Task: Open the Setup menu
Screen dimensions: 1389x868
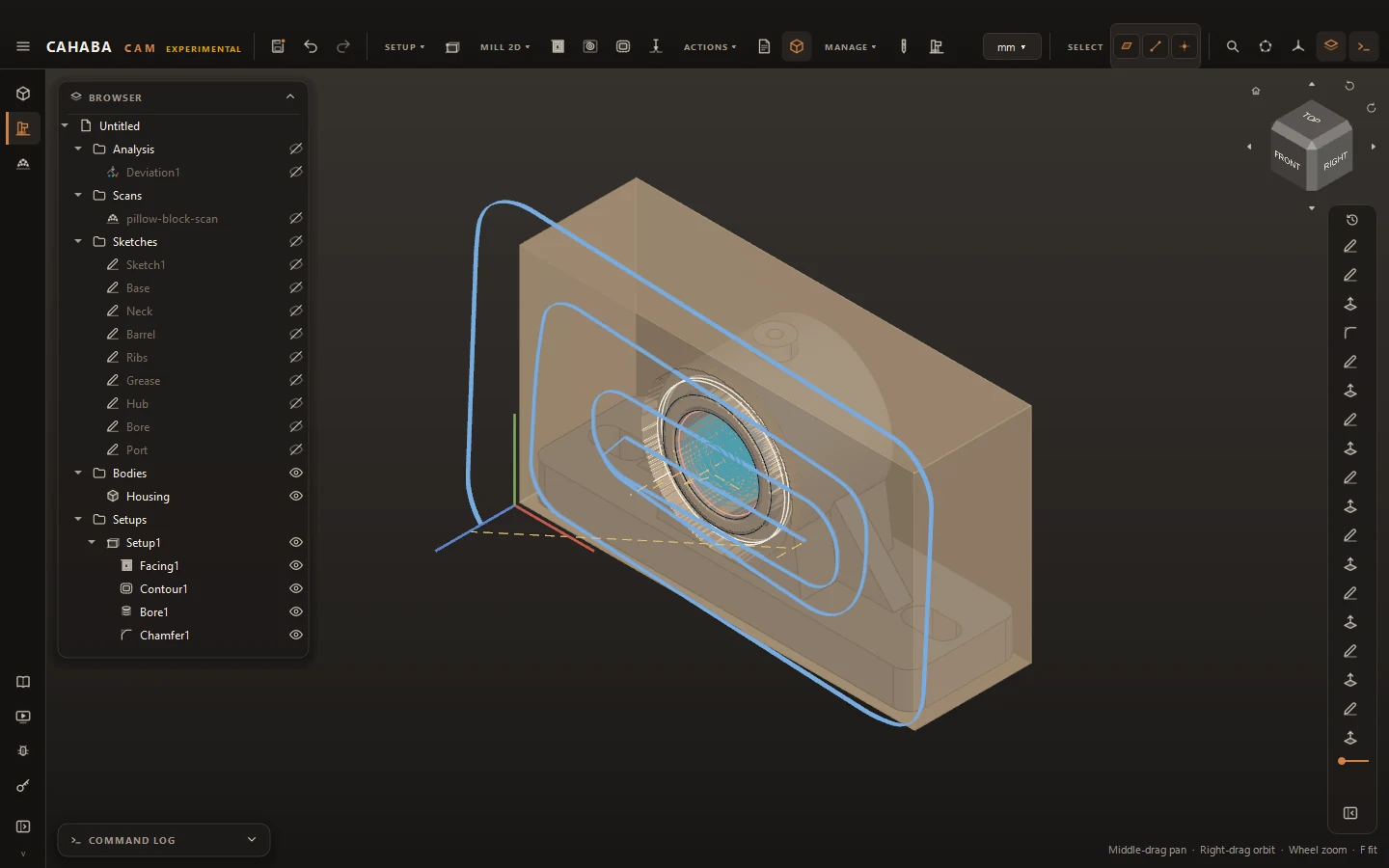Action: (x=405, y=46)
